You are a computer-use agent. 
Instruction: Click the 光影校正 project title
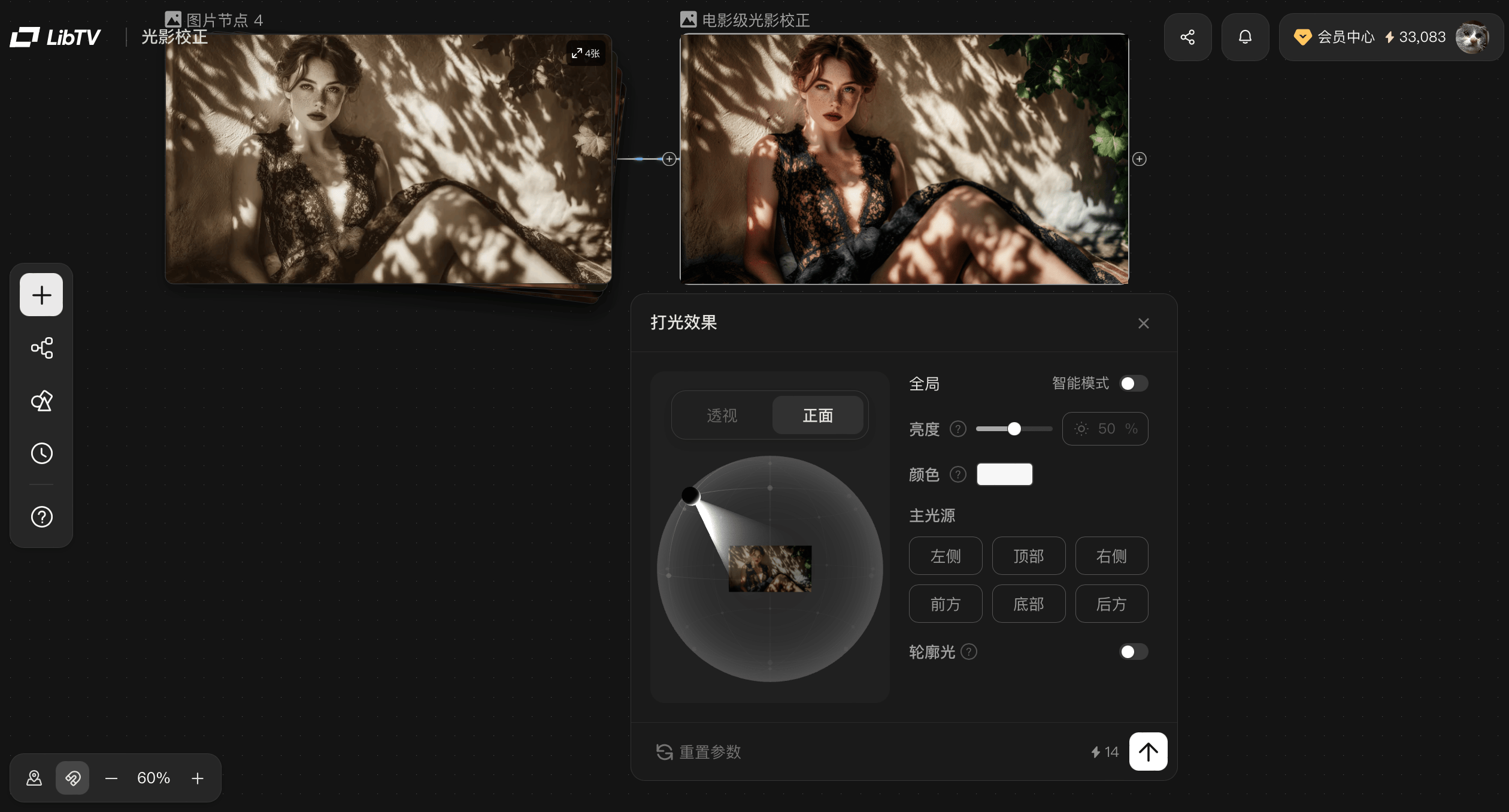click(x=174, y=37)
